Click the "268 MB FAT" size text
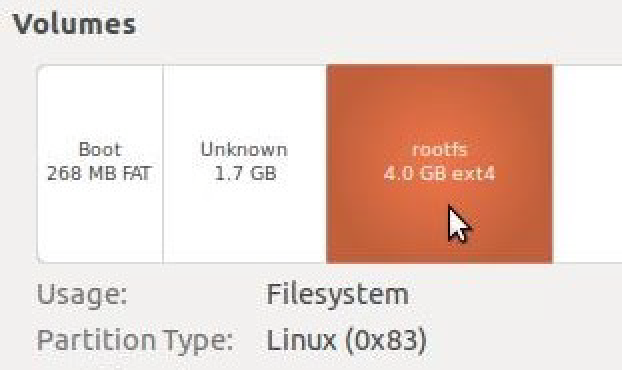The image size is (622, 370). [x=99, y=173]
